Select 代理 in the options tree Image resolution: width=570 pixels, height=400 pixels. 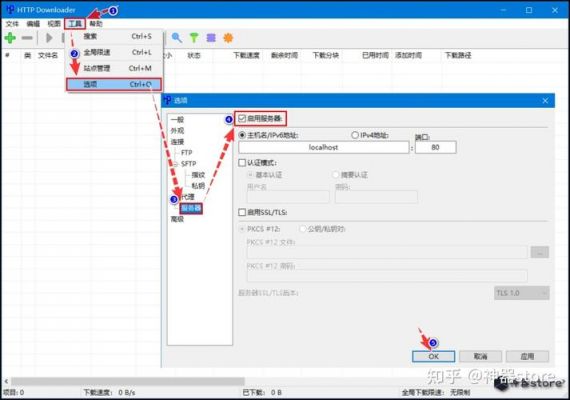(188, 197)
